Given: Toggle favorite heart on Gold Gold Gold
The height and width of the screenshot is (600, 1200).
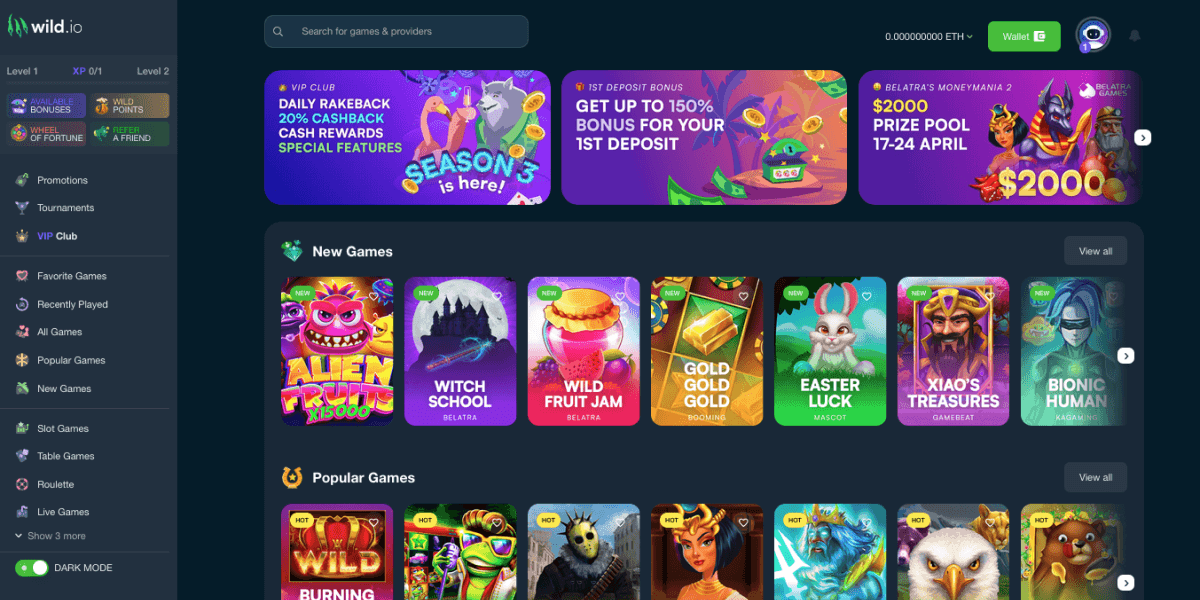Looking at the screenshot, I should point(743,296).
